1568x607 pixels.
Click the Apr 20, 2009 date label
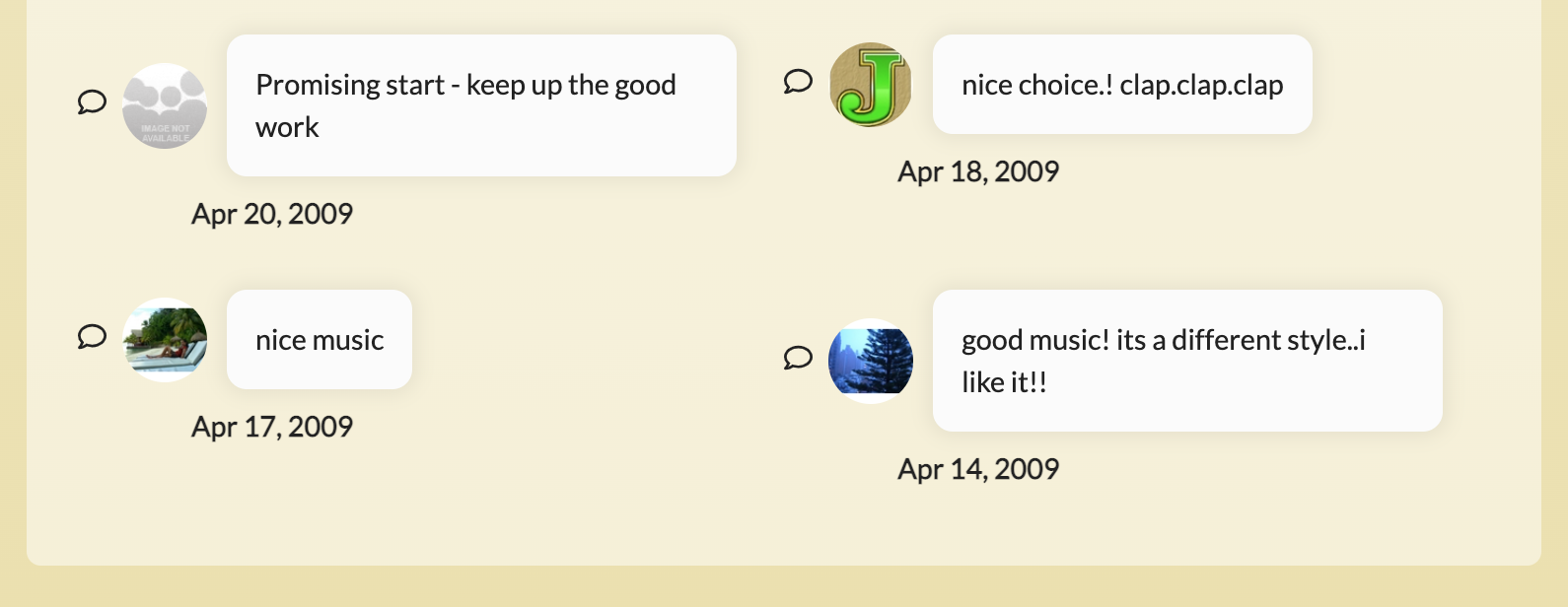[x=272, y=213]
